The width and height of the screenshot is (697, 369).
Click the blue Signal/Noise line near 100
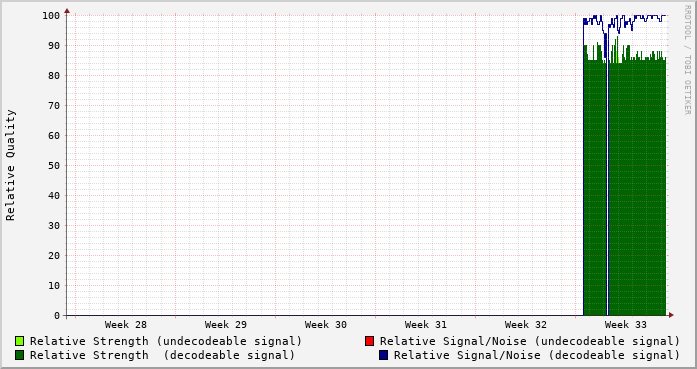[645, 16]
